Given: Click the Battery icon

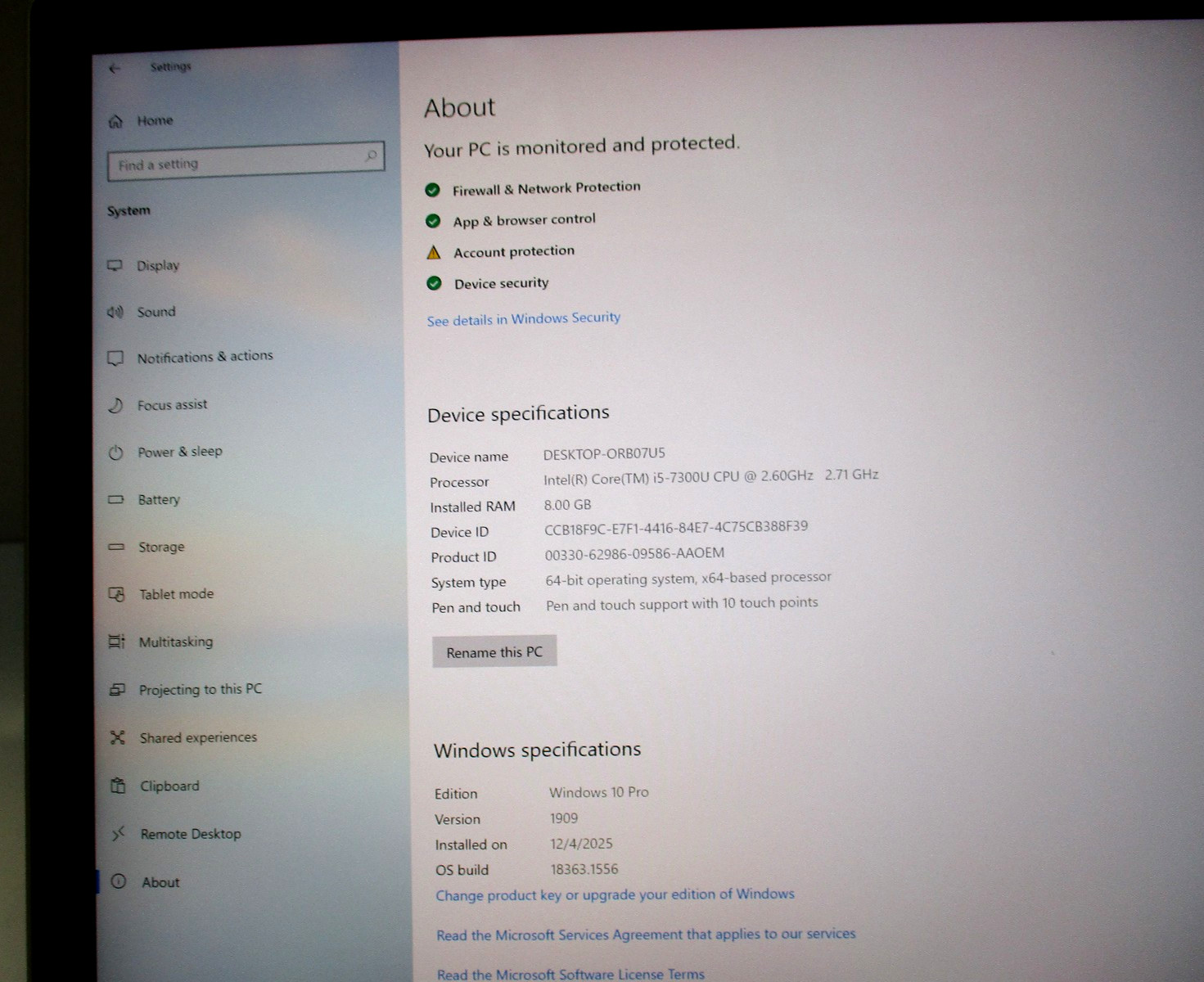Looking at the screenshot, I should [116, 499].
